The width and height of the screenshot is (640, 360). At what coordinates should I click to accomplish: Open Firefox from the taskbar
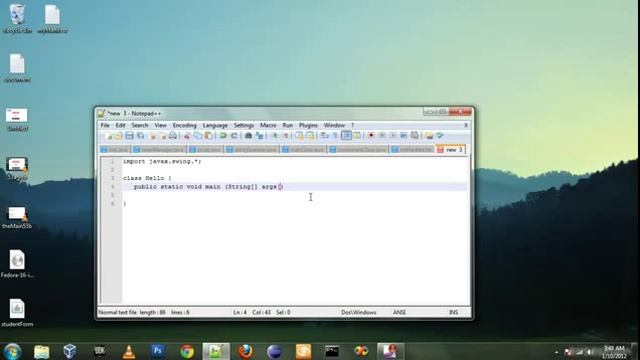(245, 351)
